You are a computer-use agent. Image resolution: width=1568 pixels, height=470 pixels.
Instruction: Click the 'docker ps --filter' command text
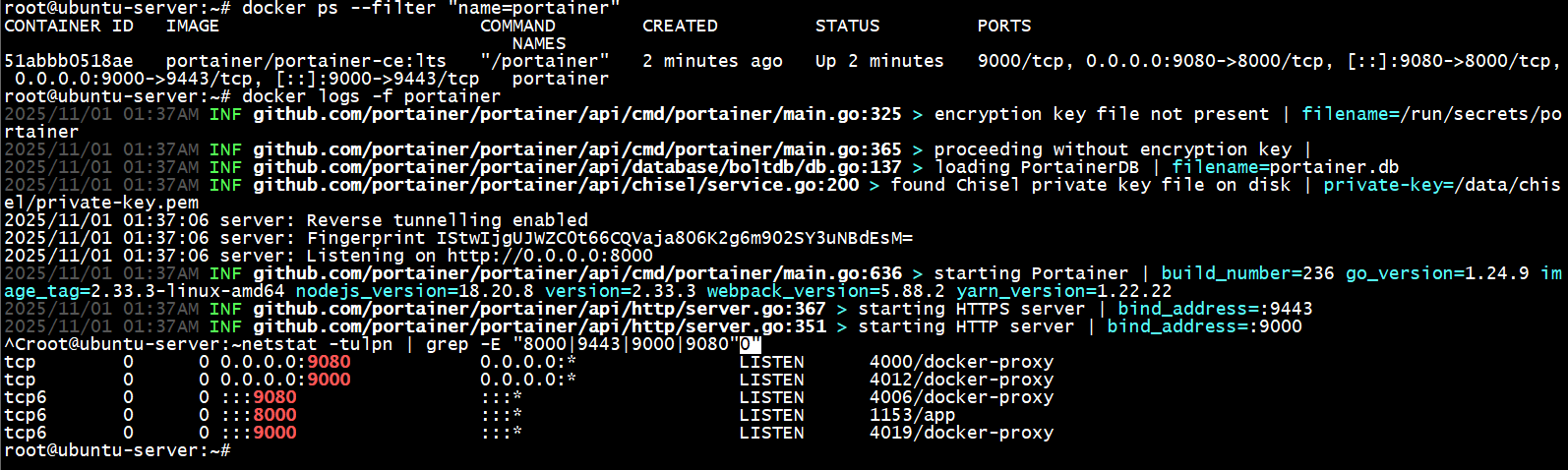tap(431, 8)
